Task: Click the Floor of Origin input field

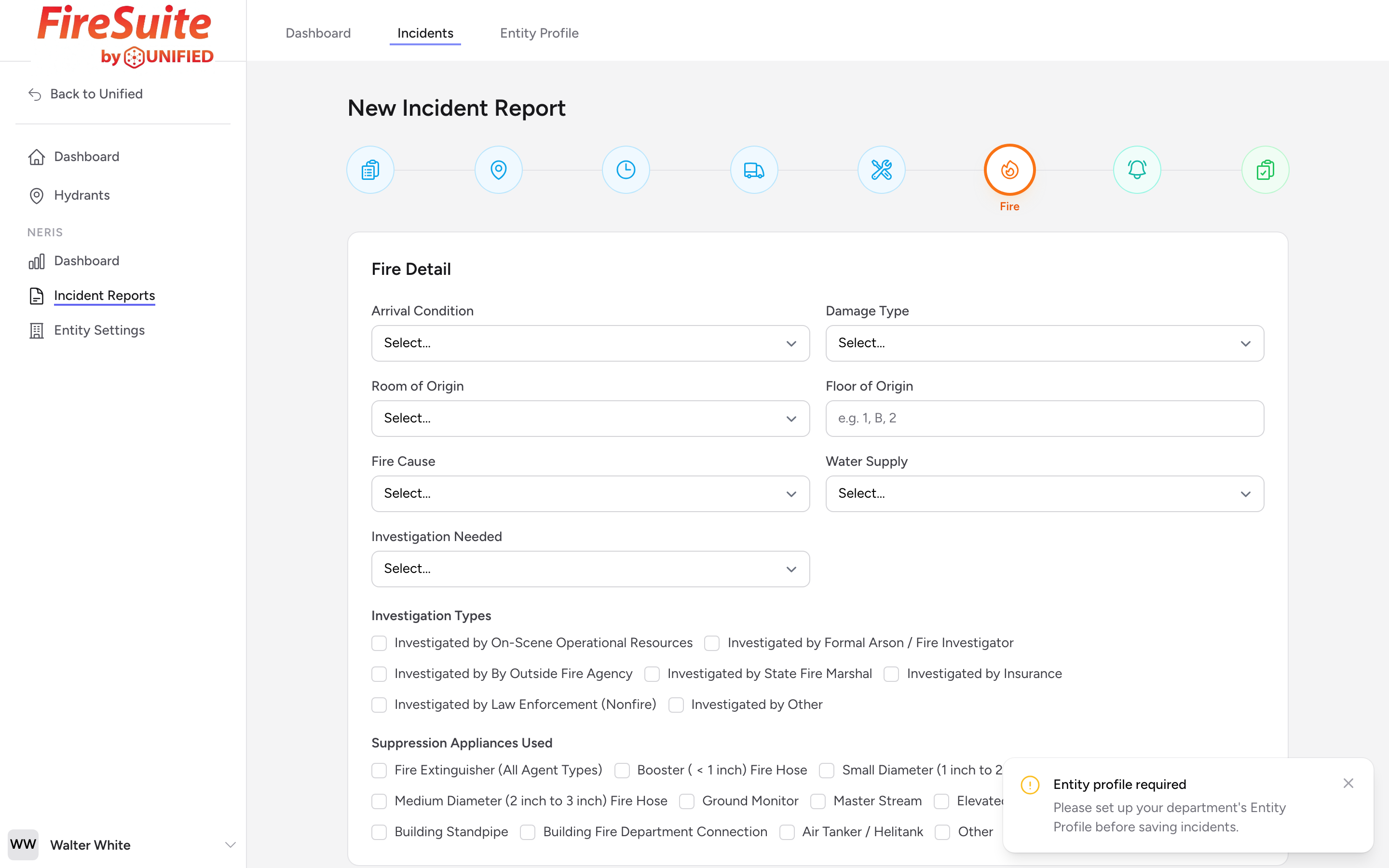Action: pos(1044,419)
